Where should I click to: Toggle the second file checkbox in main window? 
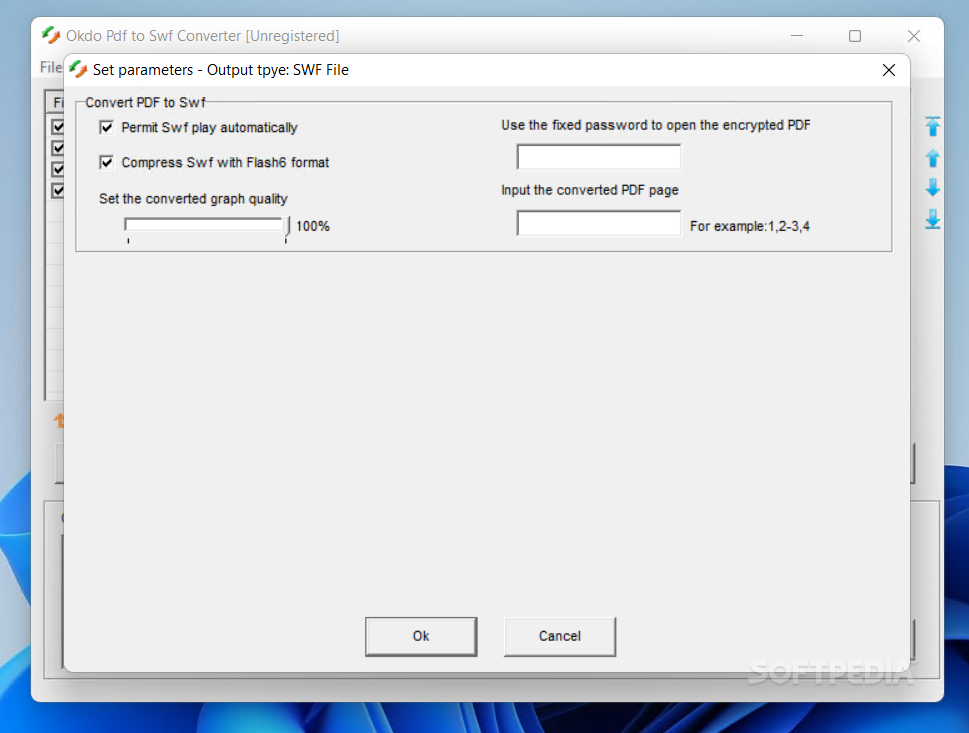click(x=58, y=148)
